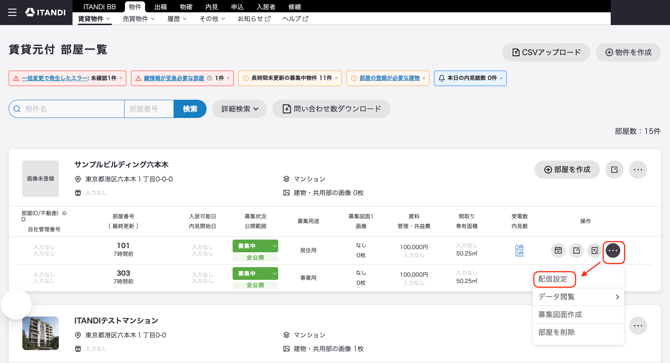The width and height of the screenshot is (670, 363).
Task: Open the ヘルプ external link
Action: (295, 19)
